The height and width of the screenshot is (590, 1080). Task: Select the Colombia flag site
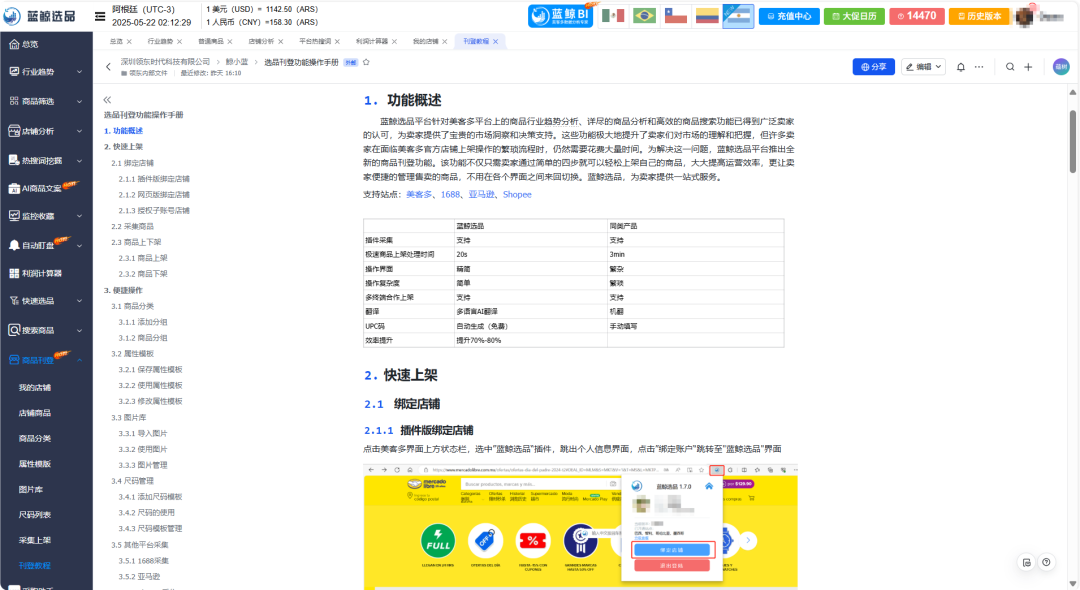point(707,15)
